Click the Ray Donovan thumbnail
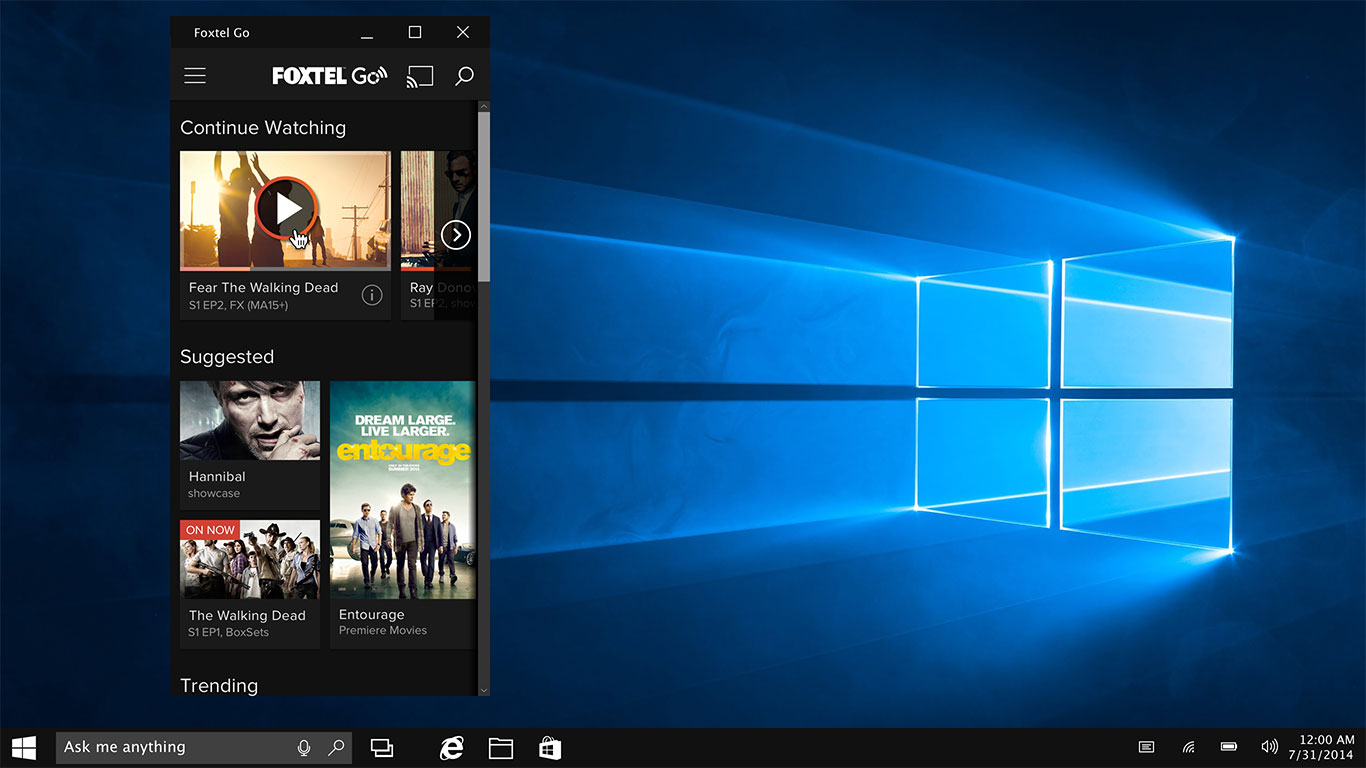 point(439,210)
